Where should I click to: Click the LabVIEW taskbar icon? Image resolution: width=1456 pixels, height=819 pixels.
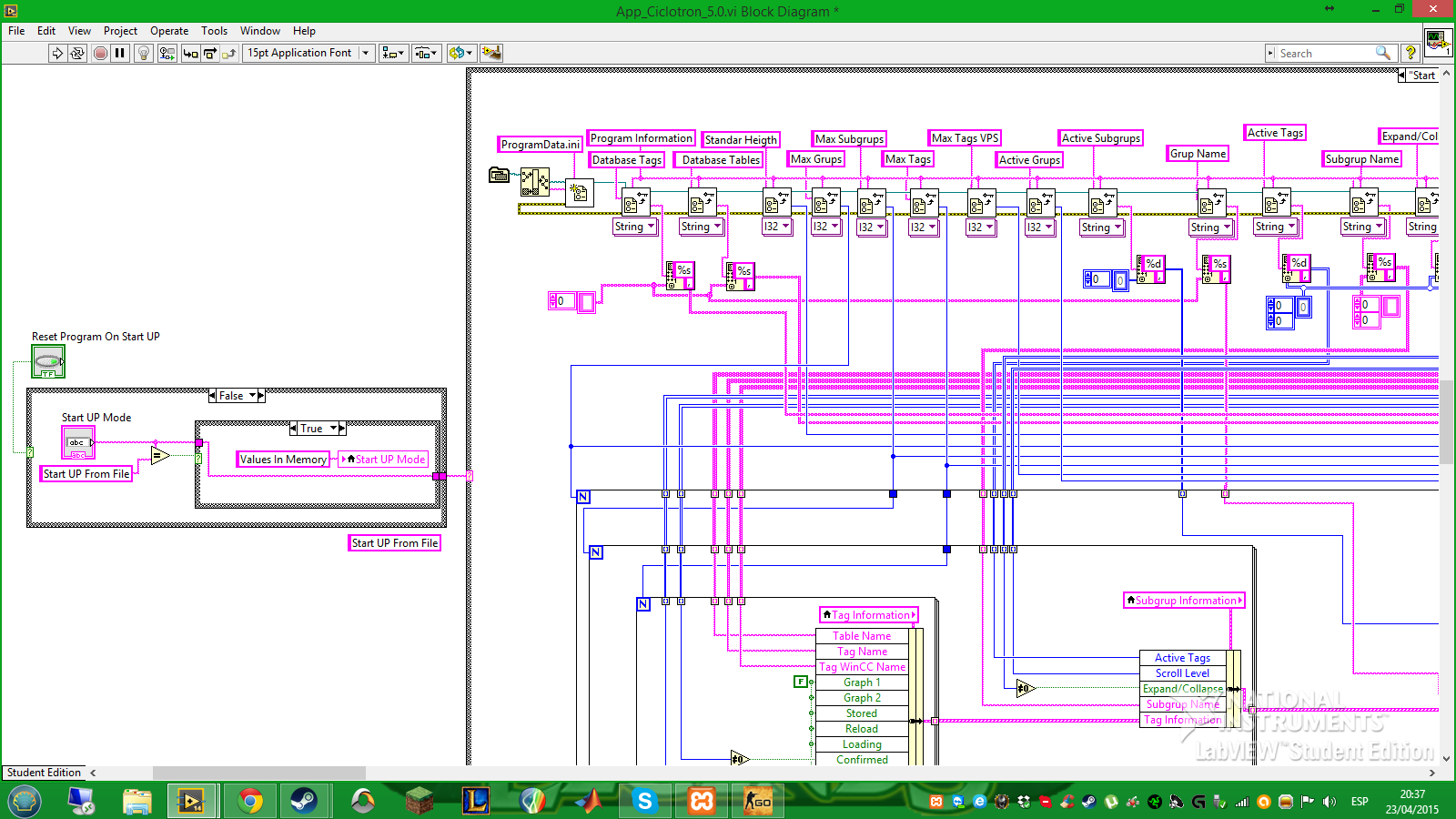pos(191,801)
